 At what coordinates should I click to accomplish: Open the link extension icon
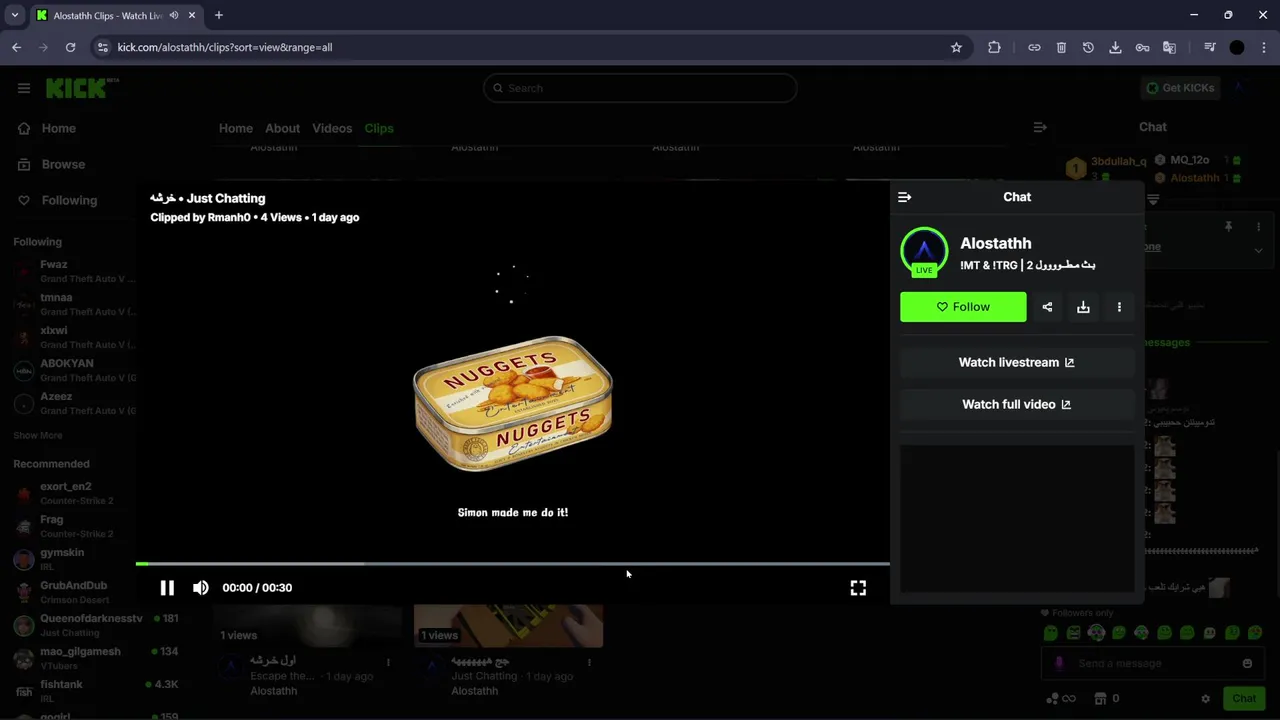(x=1034, y=47)
